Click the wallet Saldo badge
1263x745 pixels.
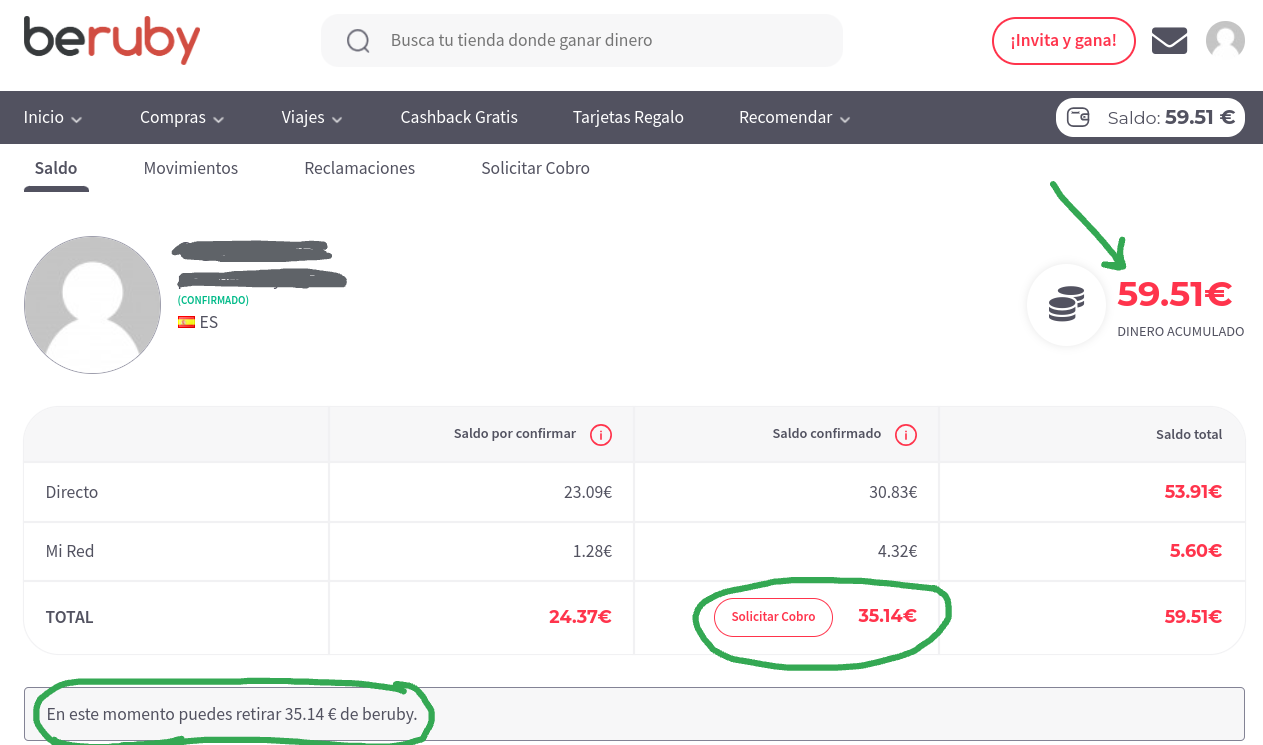pos(1150,117)
